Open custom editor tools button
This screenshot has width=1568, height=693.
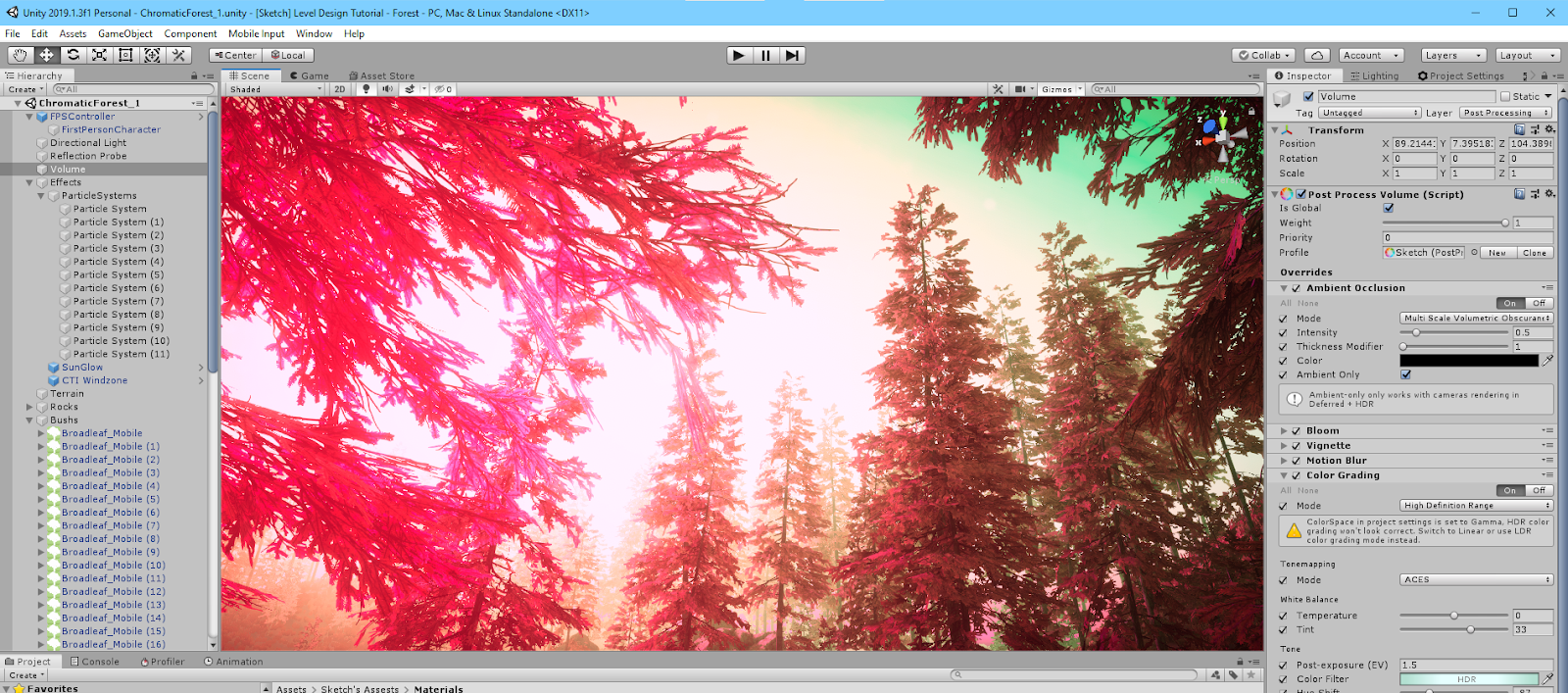(x=178, y=55)
